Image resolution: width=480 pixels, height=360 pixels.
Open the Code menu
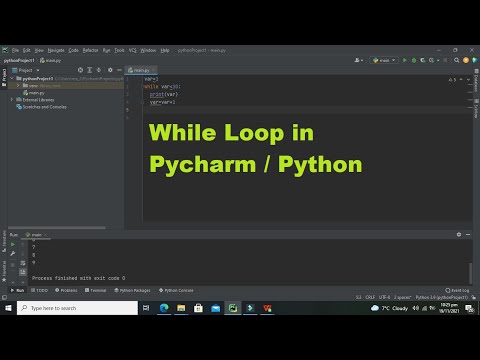click(73, 50)
